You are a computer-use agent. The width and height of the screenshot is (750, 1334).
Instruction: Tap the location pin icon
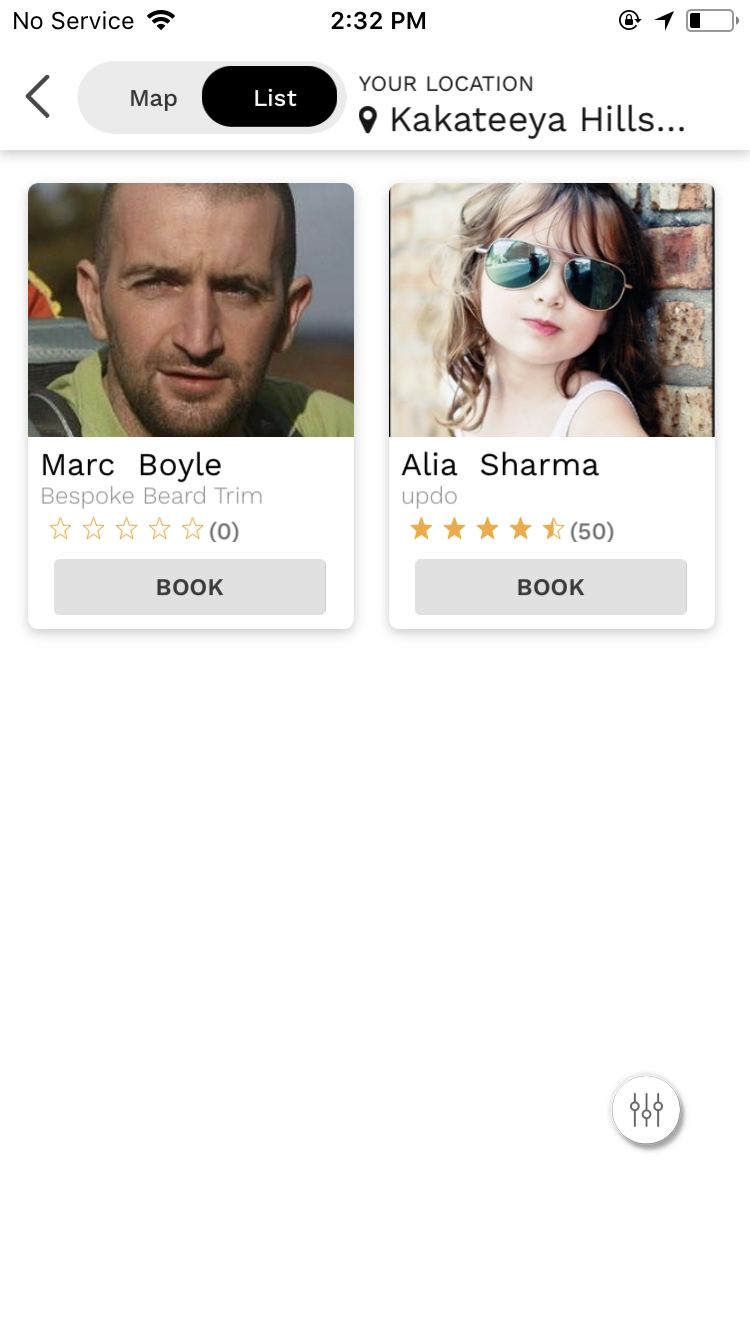[x=369, y=121]
